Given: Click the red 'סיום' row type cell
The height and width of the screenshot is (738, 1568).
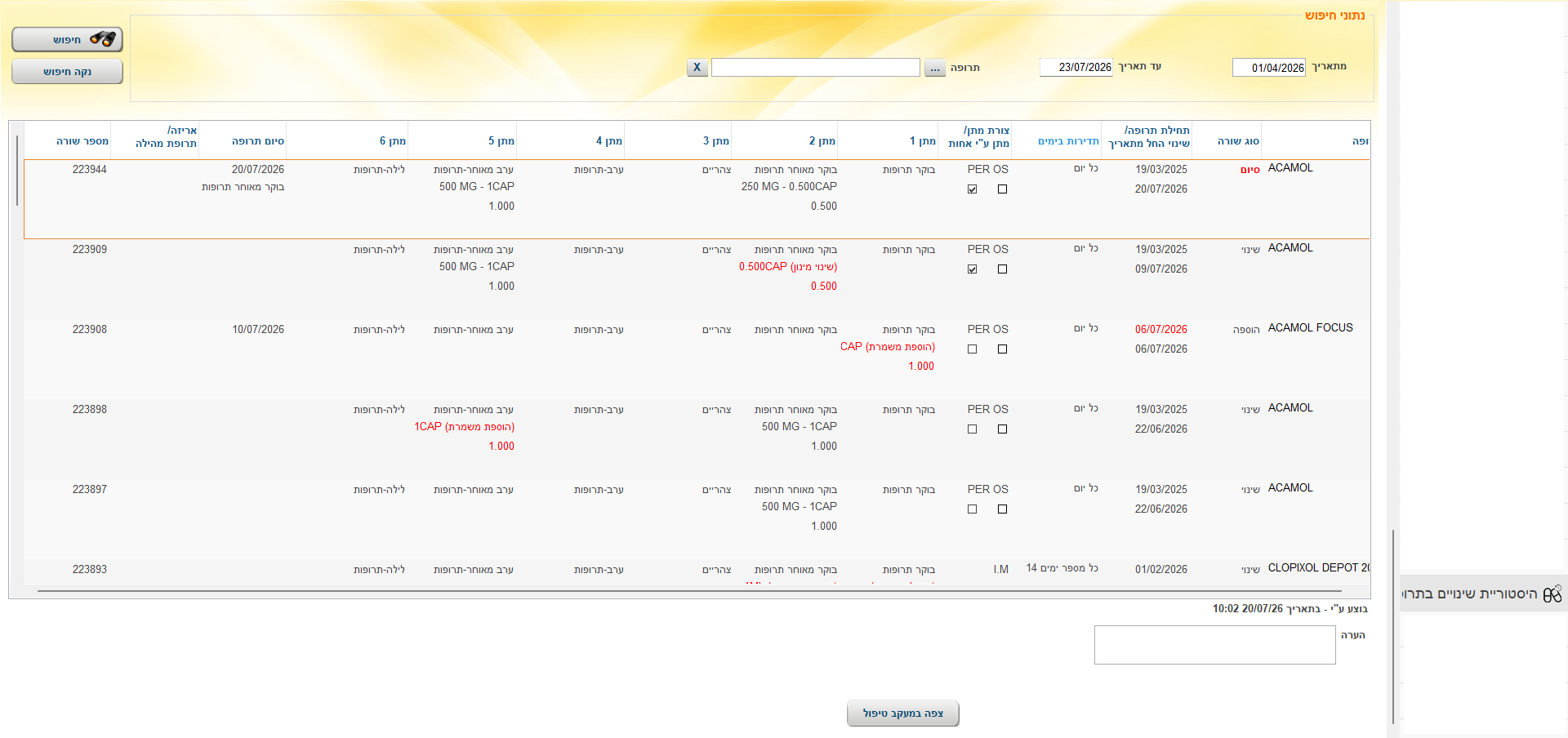Looking at the screenshot, I should 1250,170.
